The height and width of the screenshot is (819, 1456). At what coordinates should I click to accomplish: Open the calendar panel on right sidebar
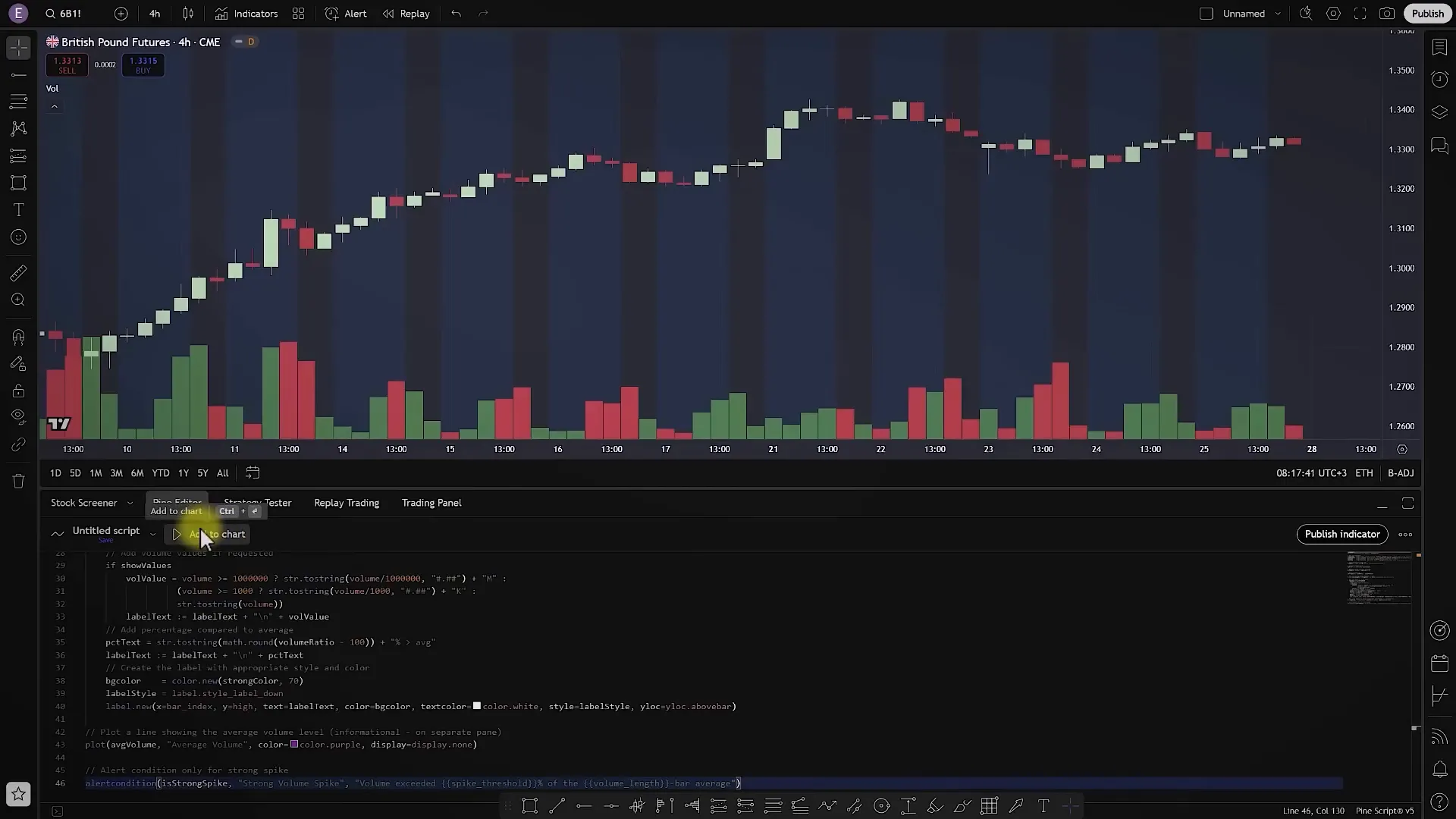(x=1439, y=664)
